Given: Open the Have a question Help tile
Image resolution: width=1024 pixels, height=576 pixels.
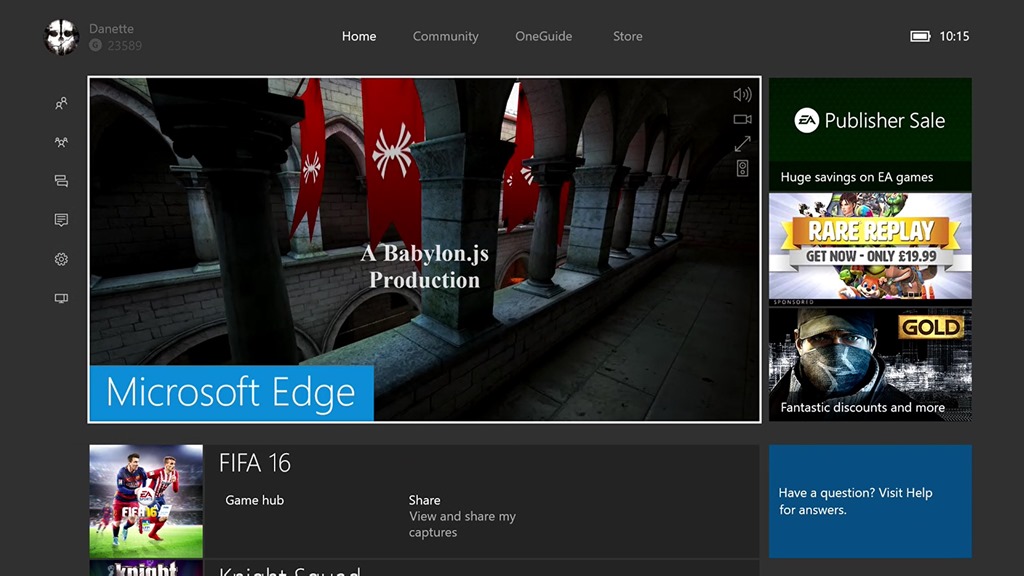Looking at the screenshot, I should [870, 502].
